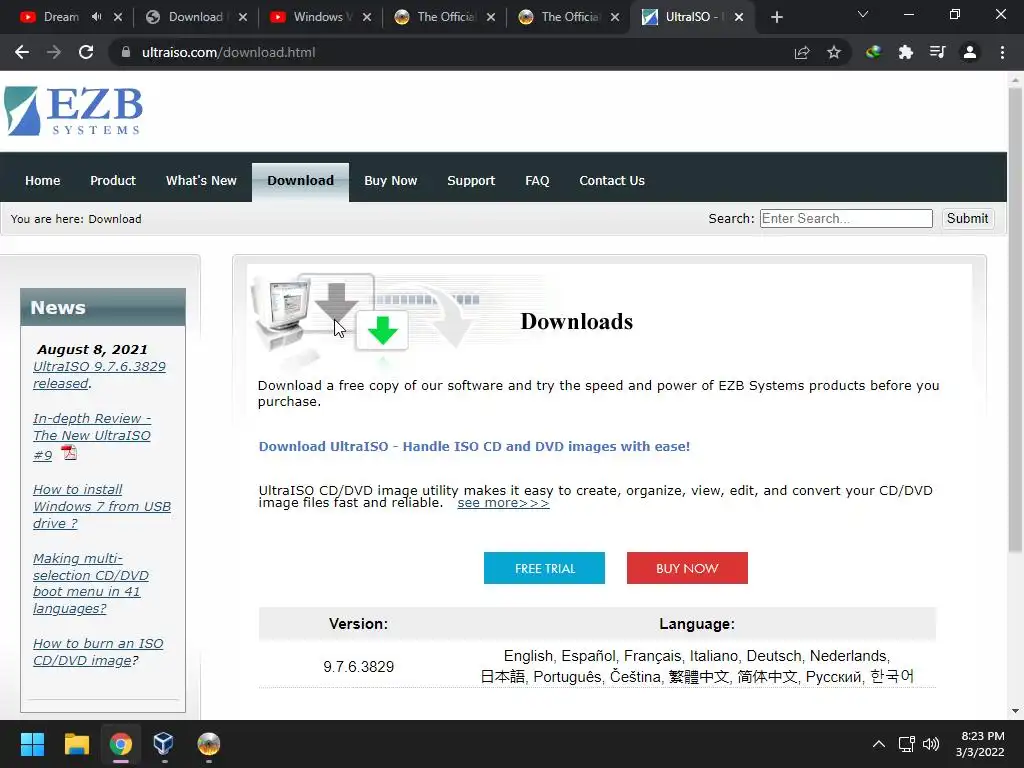The image size is (1024, 768).
Task: Open the tab search chevron
Action: (863, 14)
